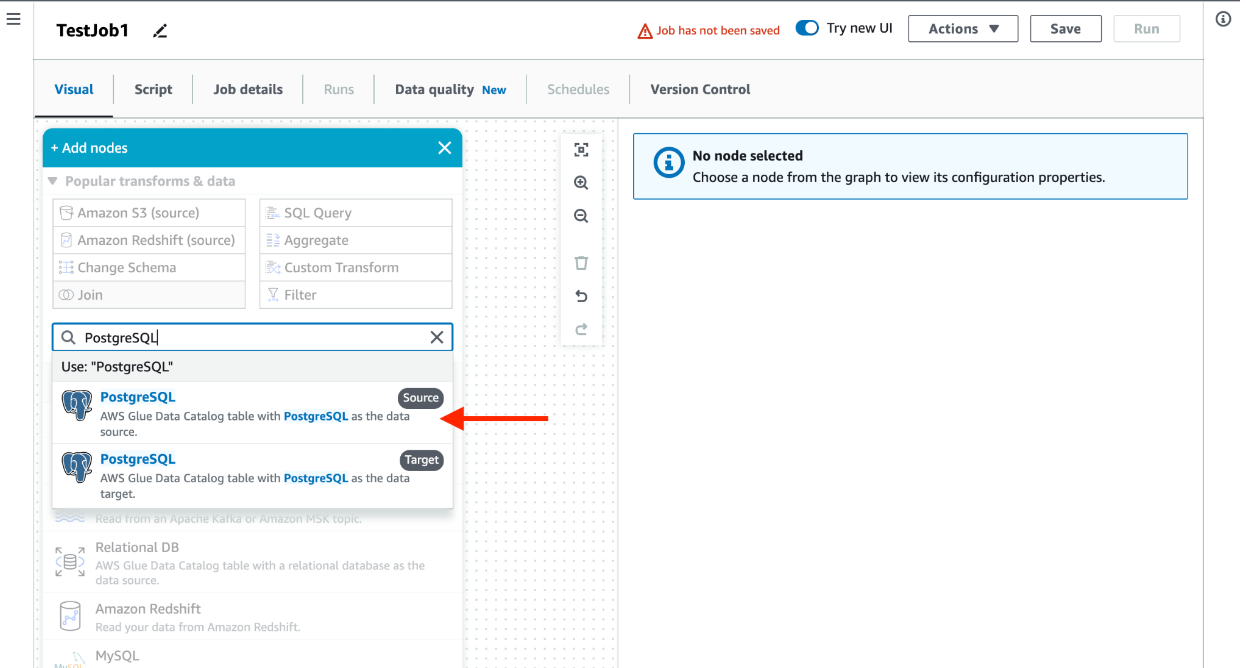The height and width of the screenshot is (668, 1246).
Task: Click inside the node search field
Action: [x=250, y=338]
